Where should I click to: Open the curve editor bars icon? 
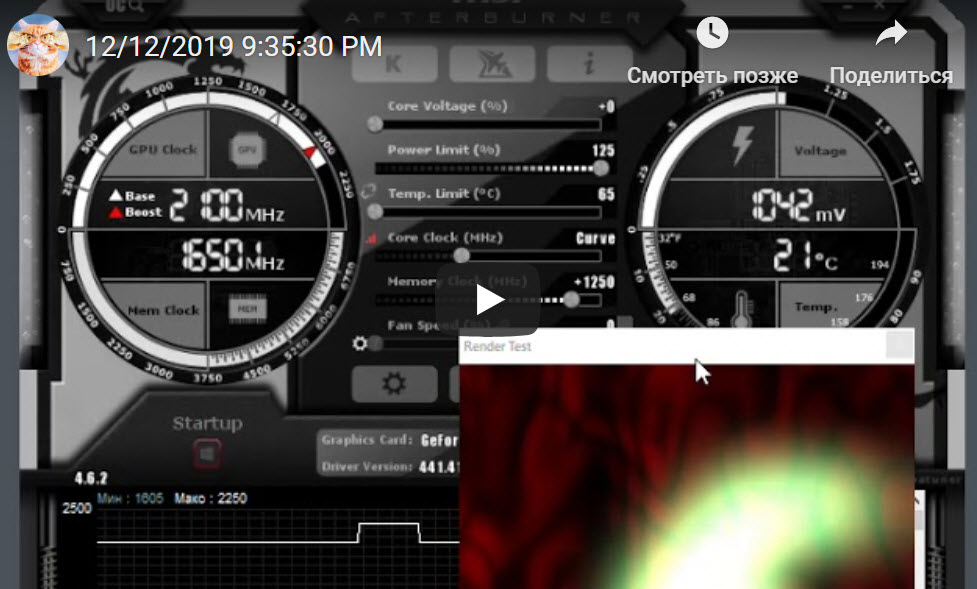point(371,238)
